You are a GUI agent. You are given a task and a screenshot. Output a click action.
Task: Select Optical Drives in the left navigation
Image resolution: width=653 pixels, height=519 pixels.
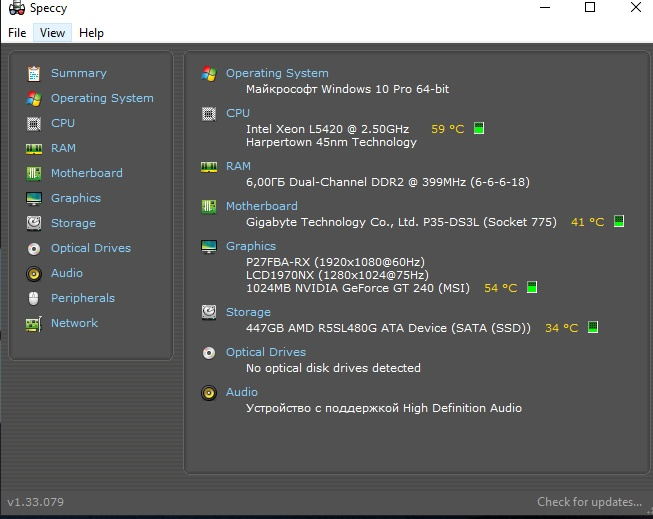click(91, 248)
